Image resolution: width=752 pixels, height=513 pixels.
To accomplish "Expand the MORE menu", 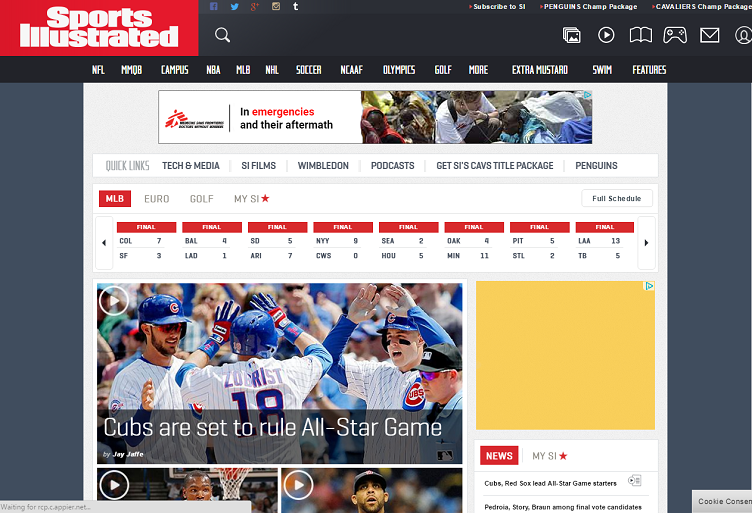I will 478,70.
